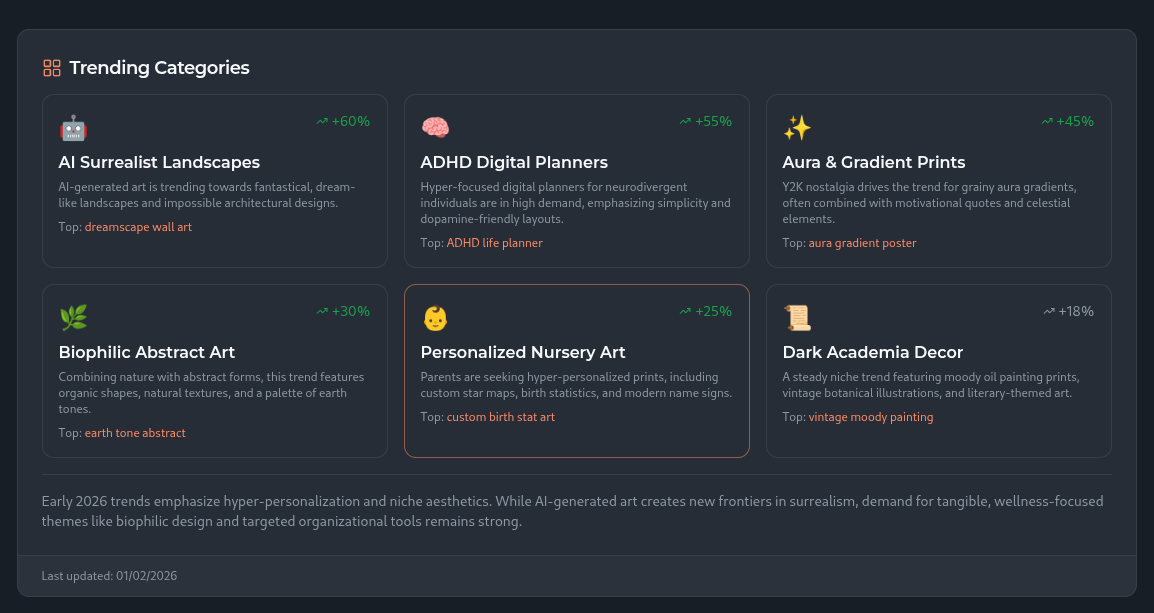
Task: Open the vintage moody painting link
Action: point(871,417)
